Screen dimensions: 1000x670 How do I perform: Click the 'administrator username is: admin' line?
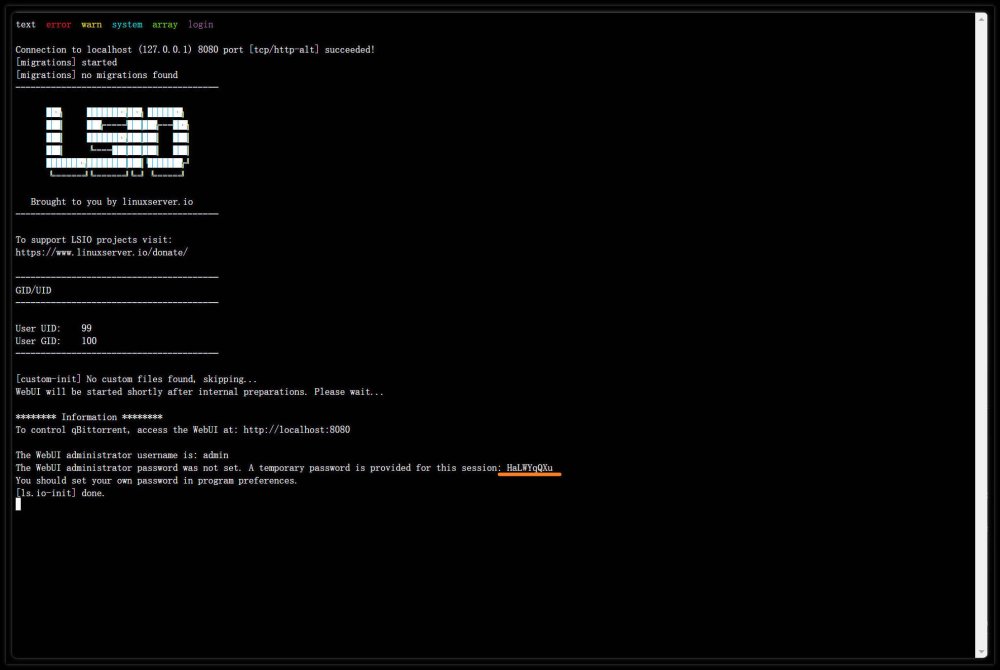click(122, 455)
